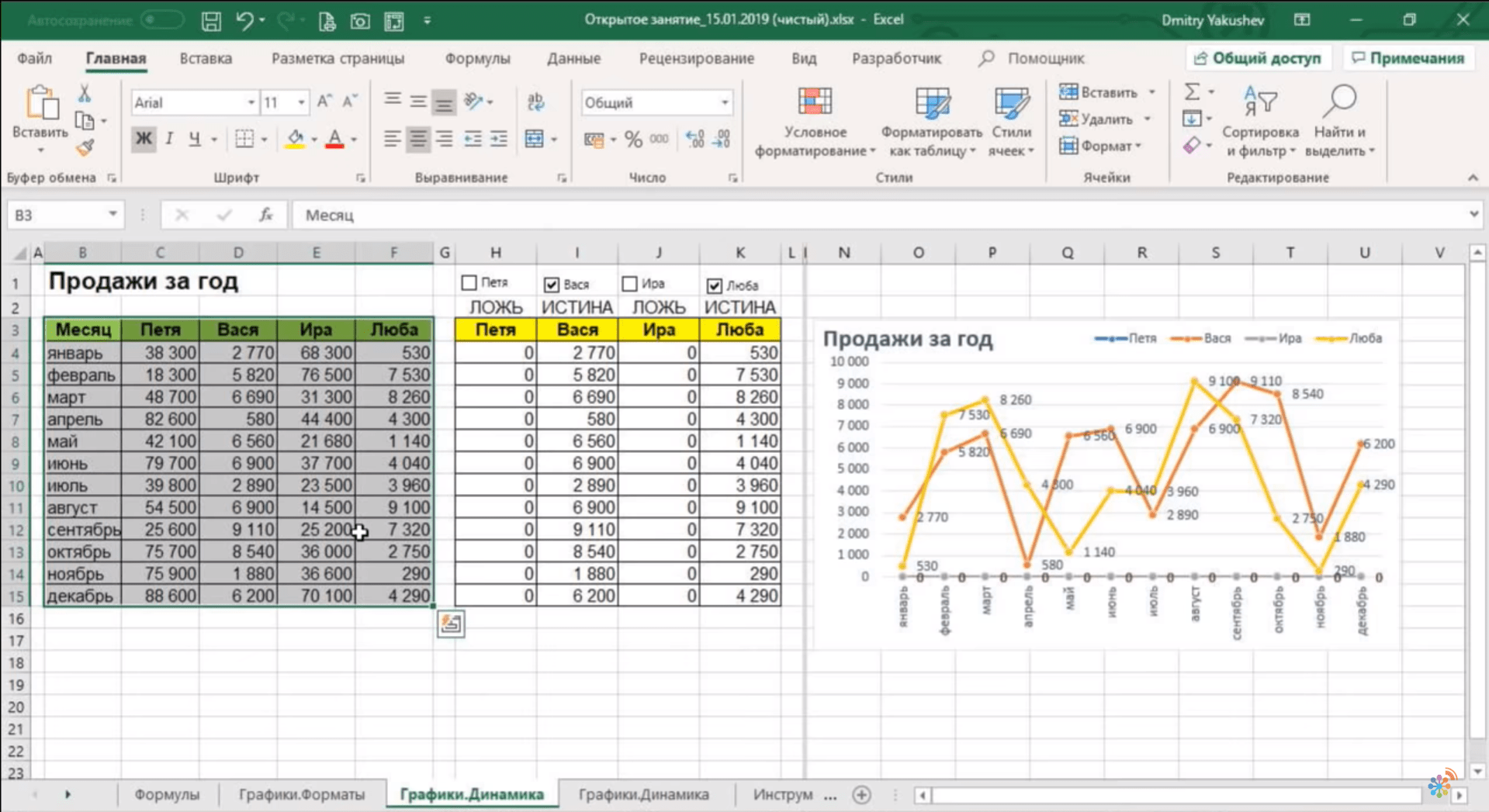Click the Format Painter brush icon
The image size is (1489, 812).
[x=85, y=147]
